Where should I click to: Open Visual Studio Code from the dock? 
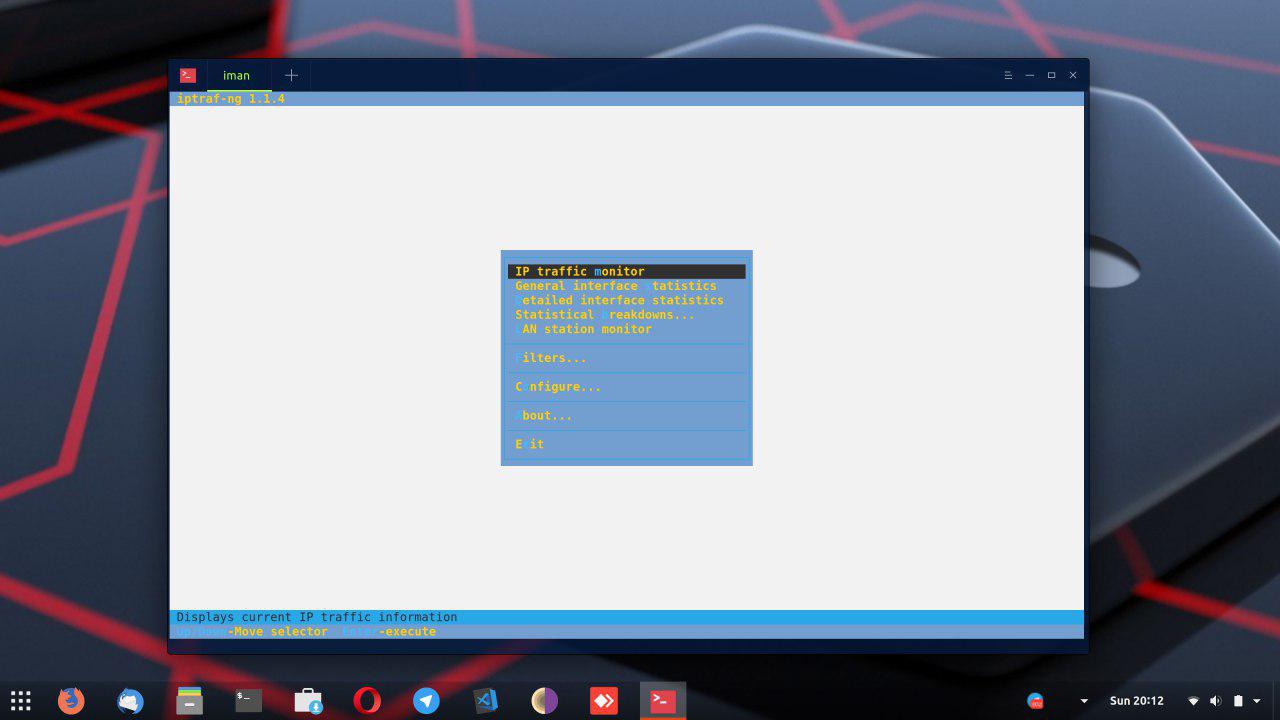coord(485,701)
